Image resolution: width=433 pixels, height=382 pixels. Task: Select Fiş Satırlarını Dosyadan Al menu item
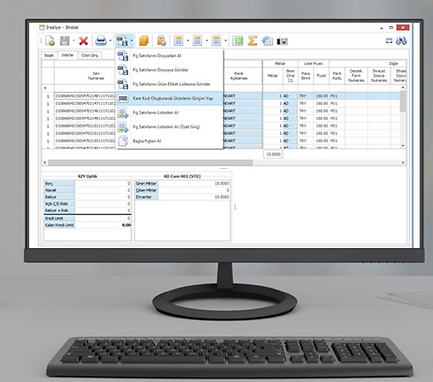(x=169, y=56)
